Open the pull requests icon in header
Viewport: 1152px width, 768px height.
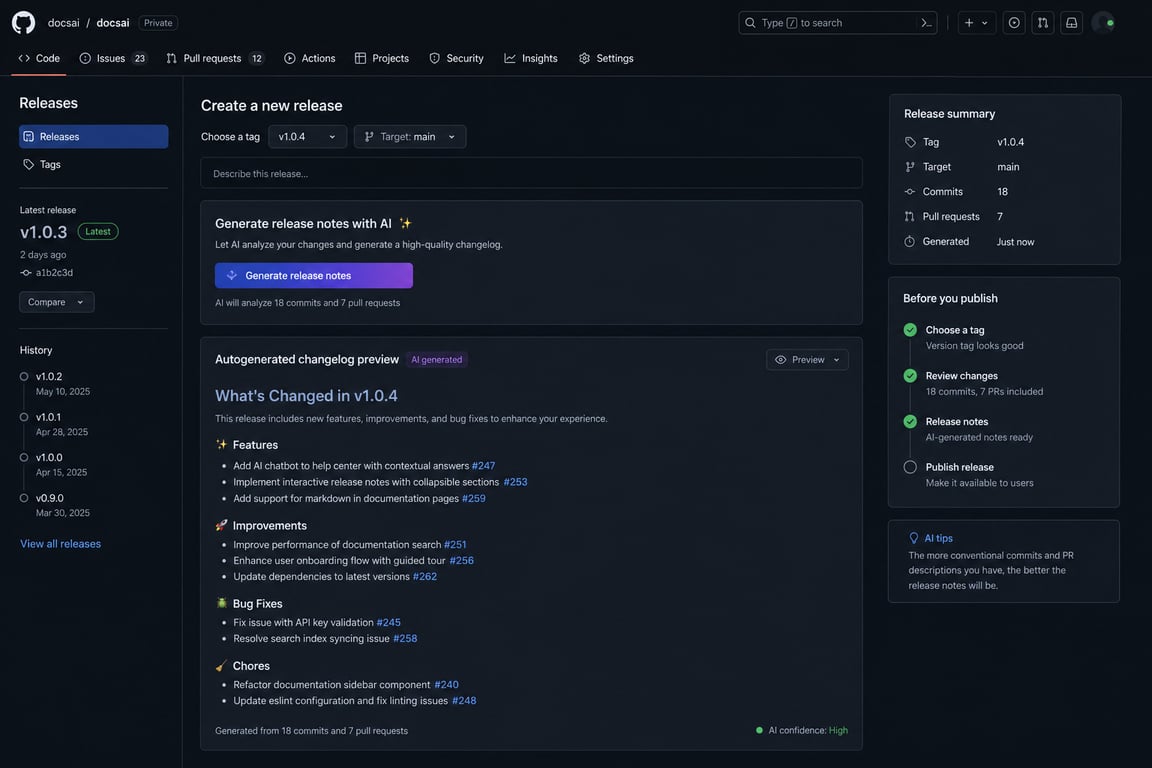1043,23
